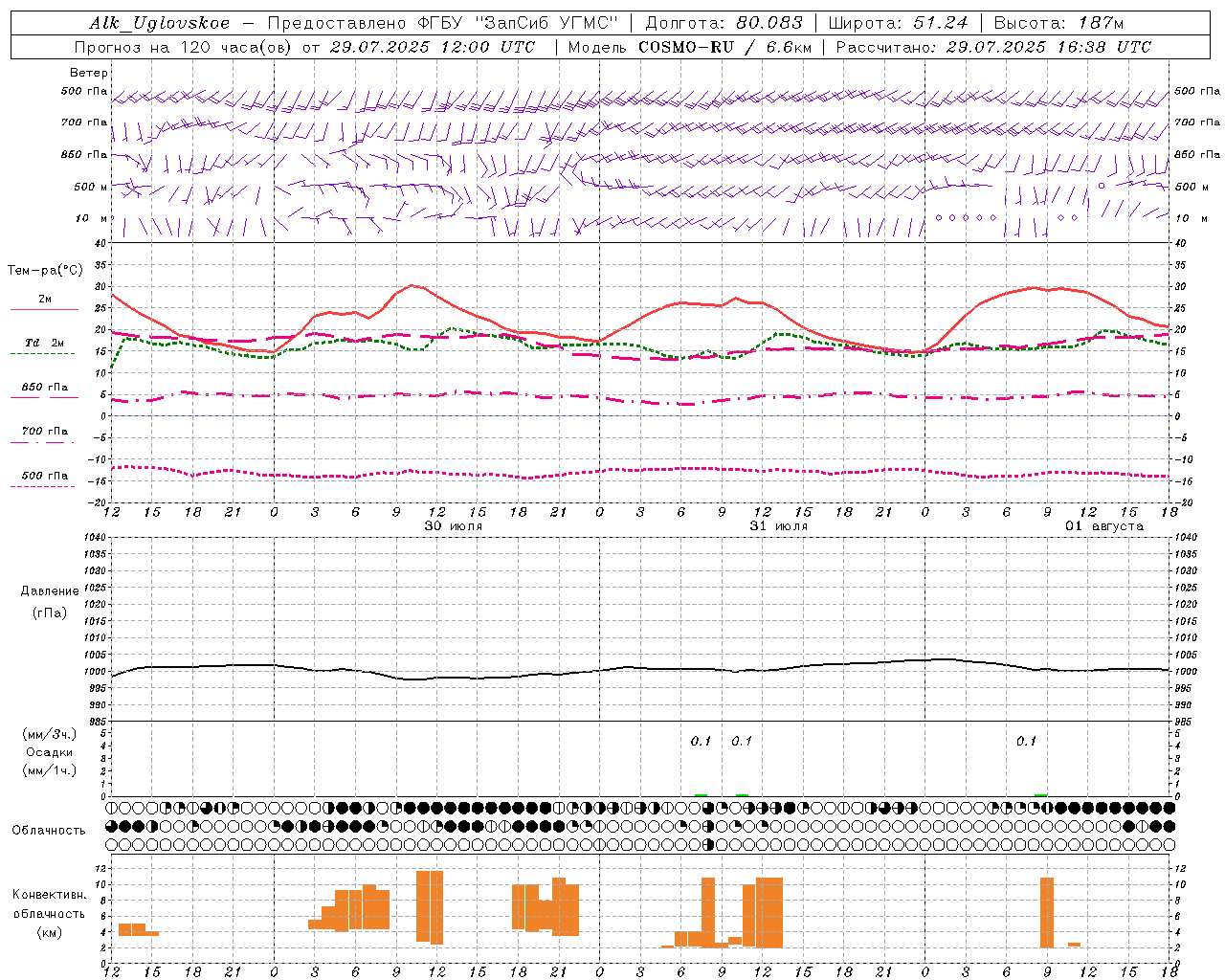The height and width of the screenshot is (980, 1225).
Task: Select the "Широта: 51.24" header field
Action: 898,23
